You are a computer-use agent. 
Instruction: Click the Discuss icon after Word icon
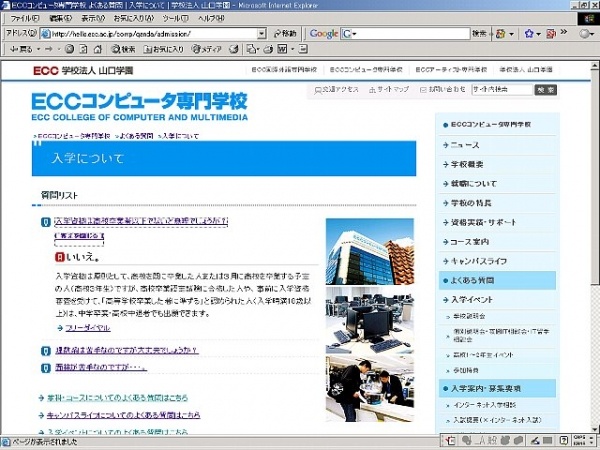(x=303, y=49)
